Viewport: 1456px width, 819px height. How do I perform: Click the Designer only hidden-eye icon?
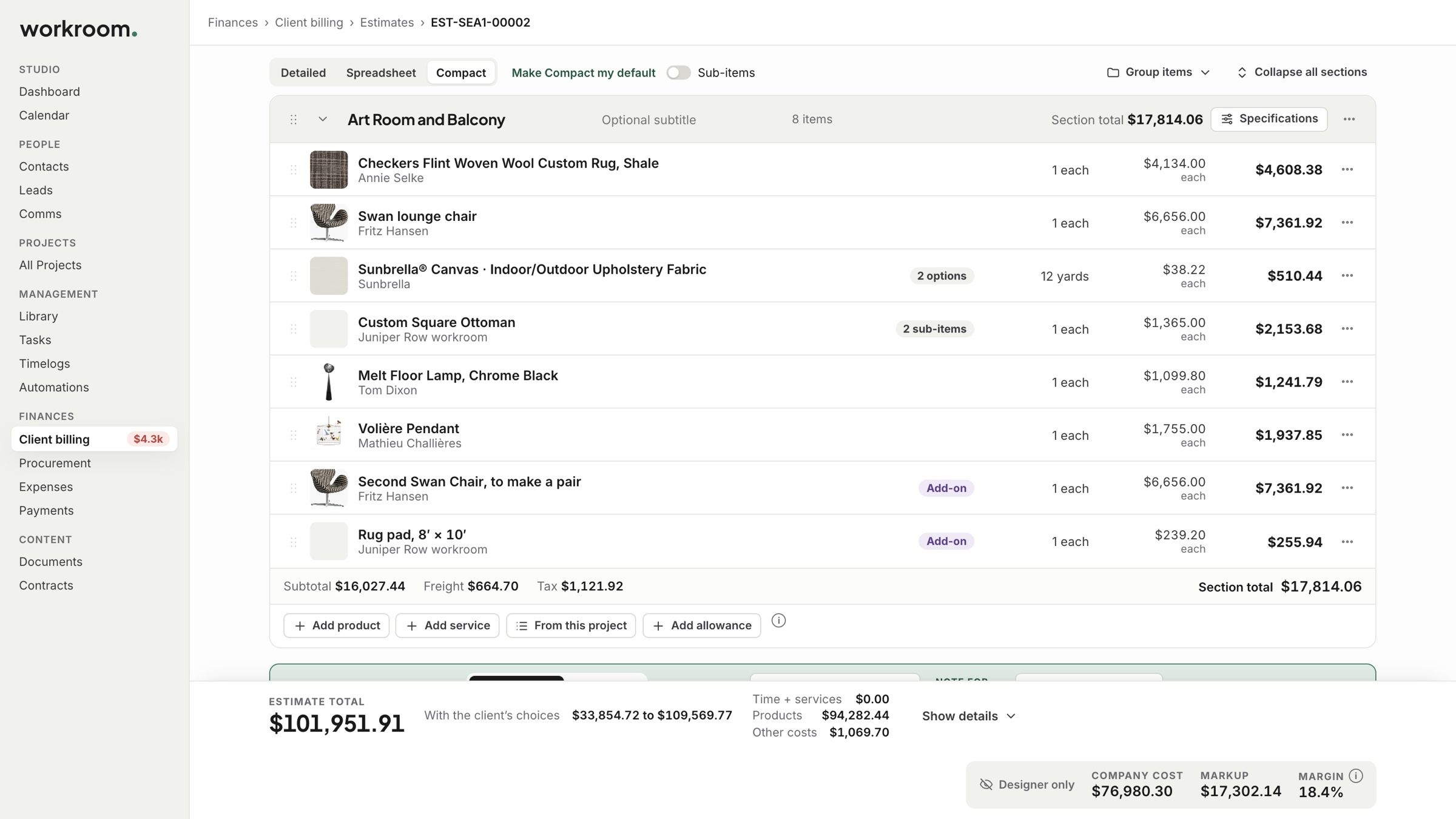pyautogui.click(x=986, y=784)
